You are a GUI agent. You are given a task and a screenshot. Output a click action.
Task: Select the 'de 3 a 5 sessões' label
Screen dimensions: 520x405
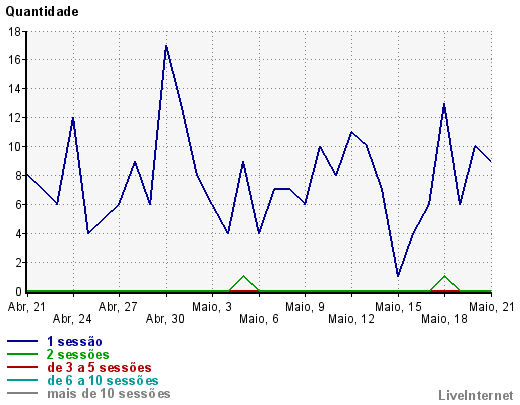tap(99, 367)
